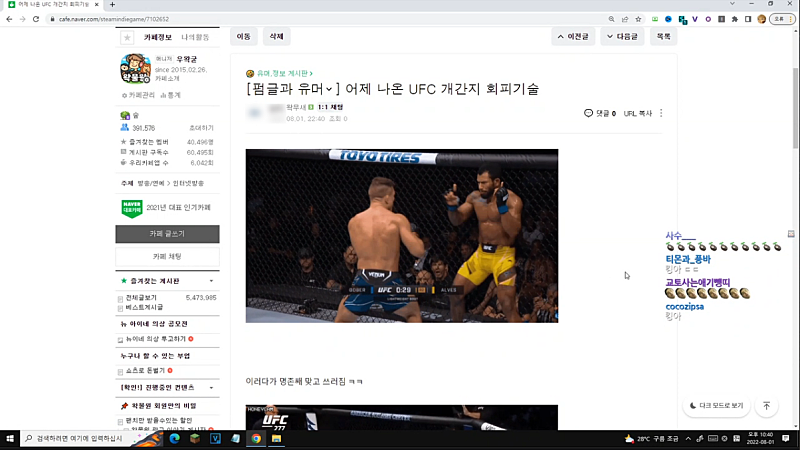
Task: Open the 전체글보기 board link
Action: 141,298
